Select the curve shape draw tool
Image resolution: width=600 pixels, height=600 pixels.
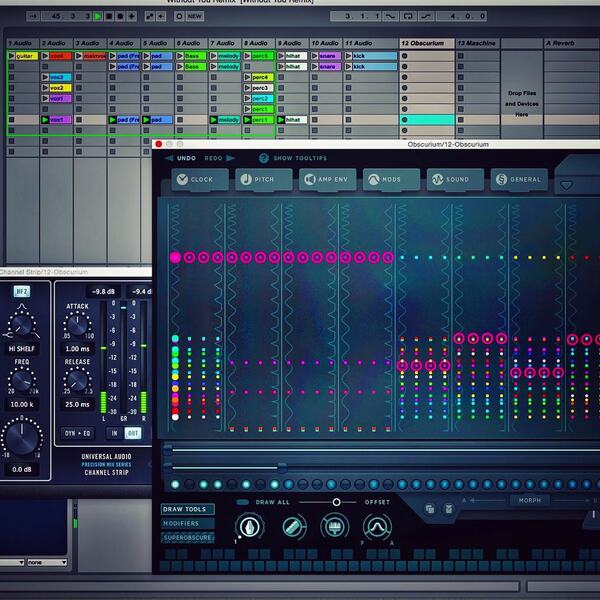coord(377,527)
